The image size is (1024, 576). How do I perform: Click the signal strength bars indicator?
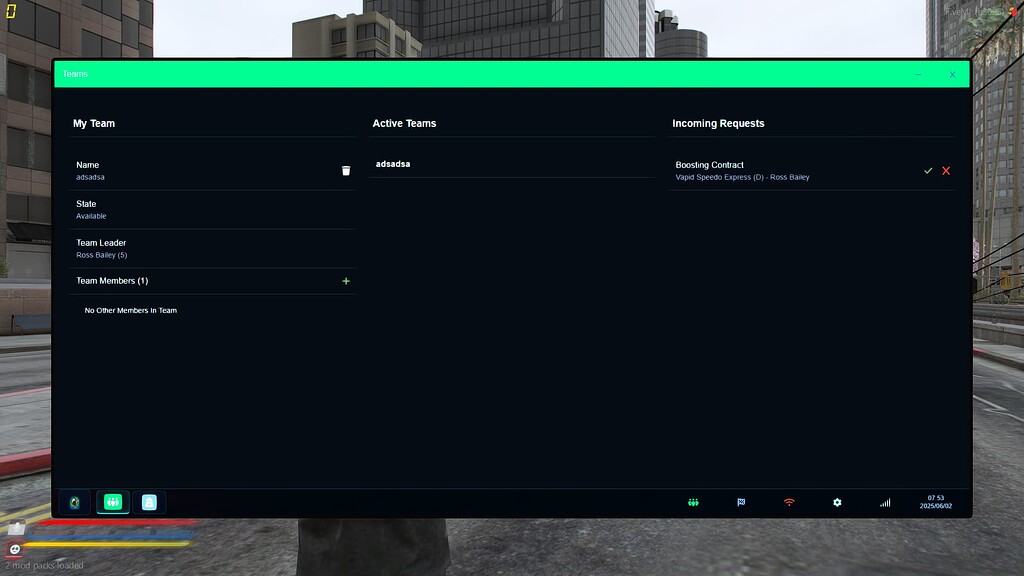[x=885, y=502]
